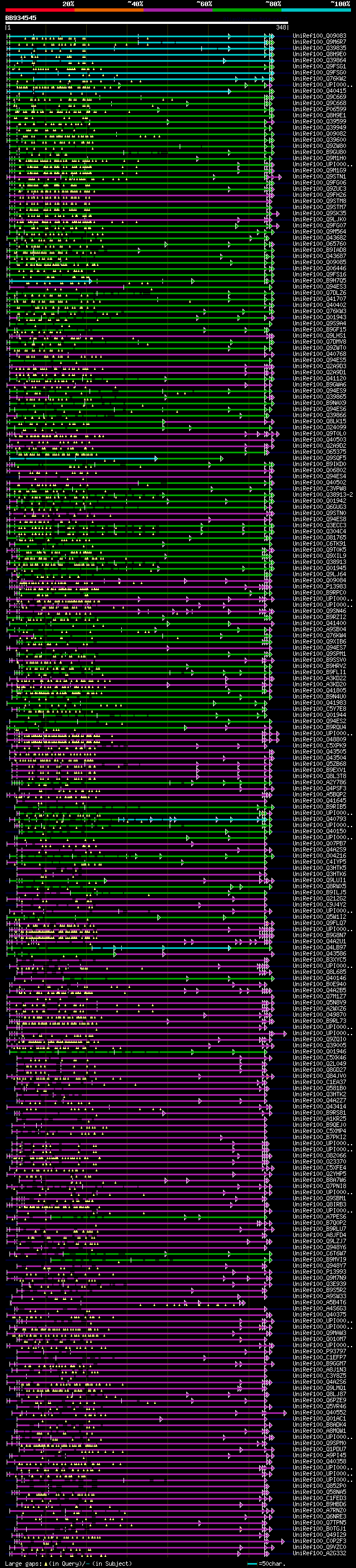Open the UniRef100_Q4PSF3 hit
Viewport: 356px width, 1568px height.
click(319, 788)
